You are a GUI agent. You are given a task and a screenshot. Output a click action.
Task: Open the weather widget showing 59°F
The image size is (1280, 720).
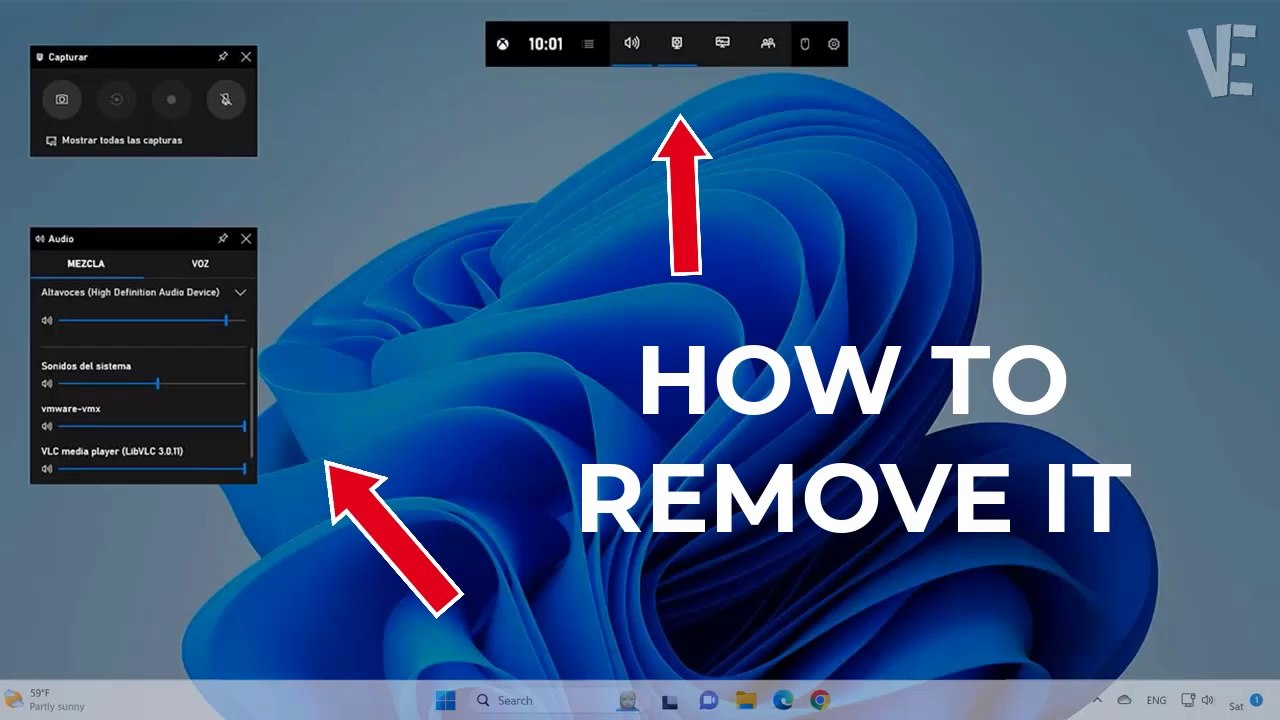(x=45, y=700)
